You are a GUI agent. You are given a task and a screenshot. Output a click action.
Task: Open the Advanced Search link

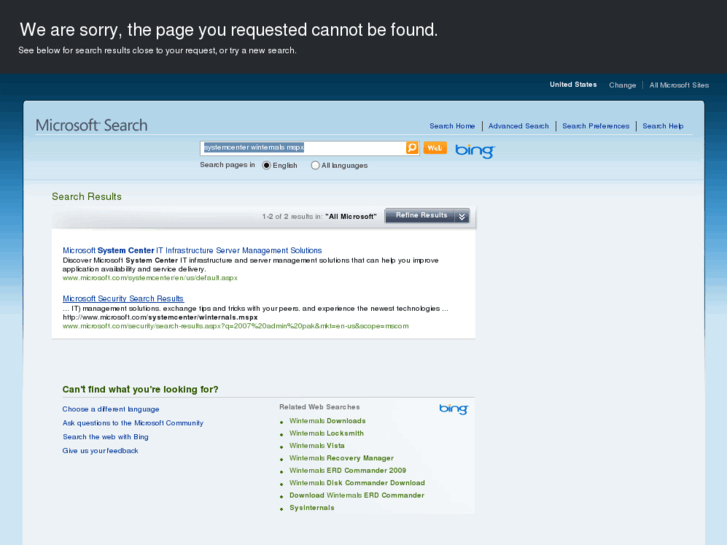point(518,126)
